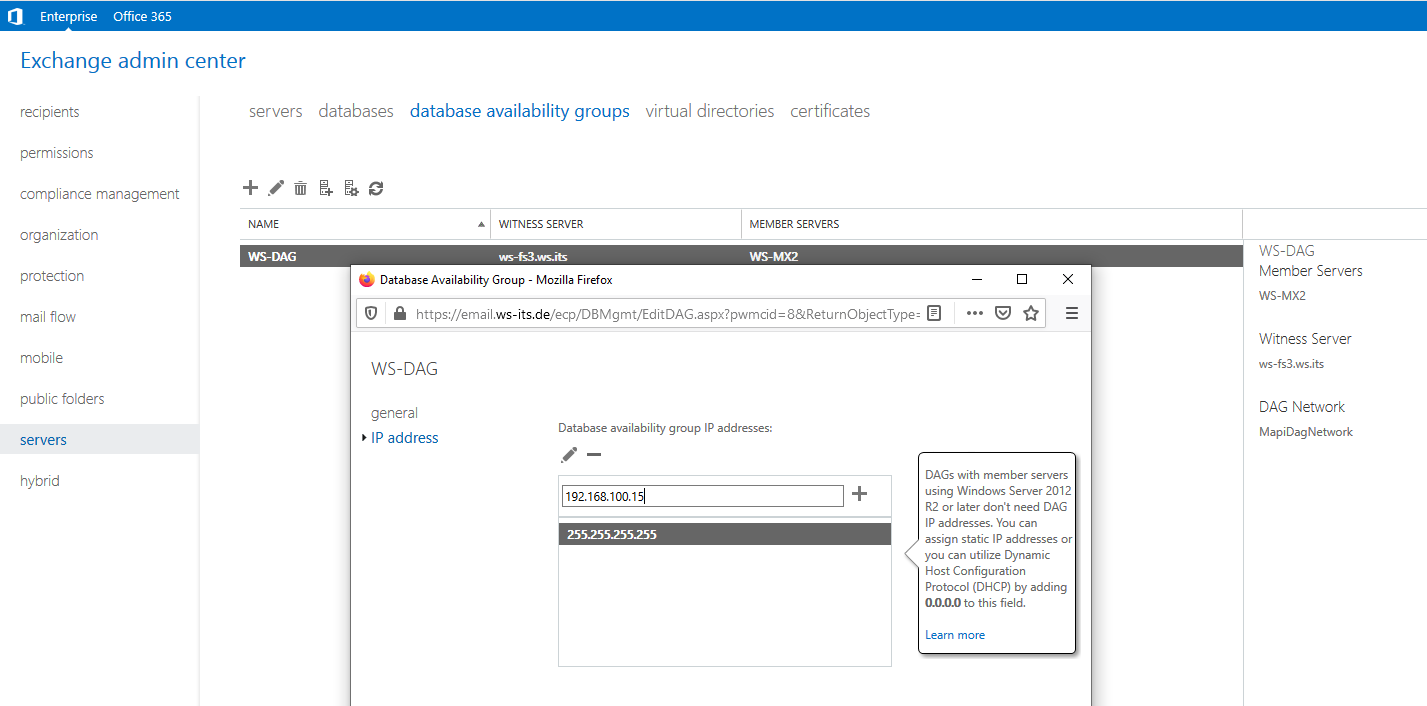Sort by NAME column arrow

(481, 224)
